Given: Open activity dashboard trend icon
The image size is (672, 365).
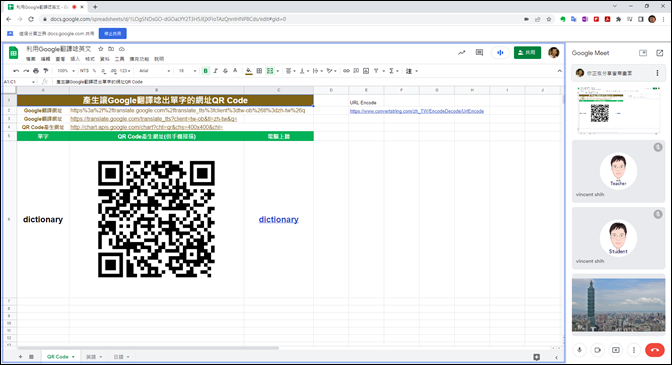Looking at the screenshot, I should (x=462, y=53).
